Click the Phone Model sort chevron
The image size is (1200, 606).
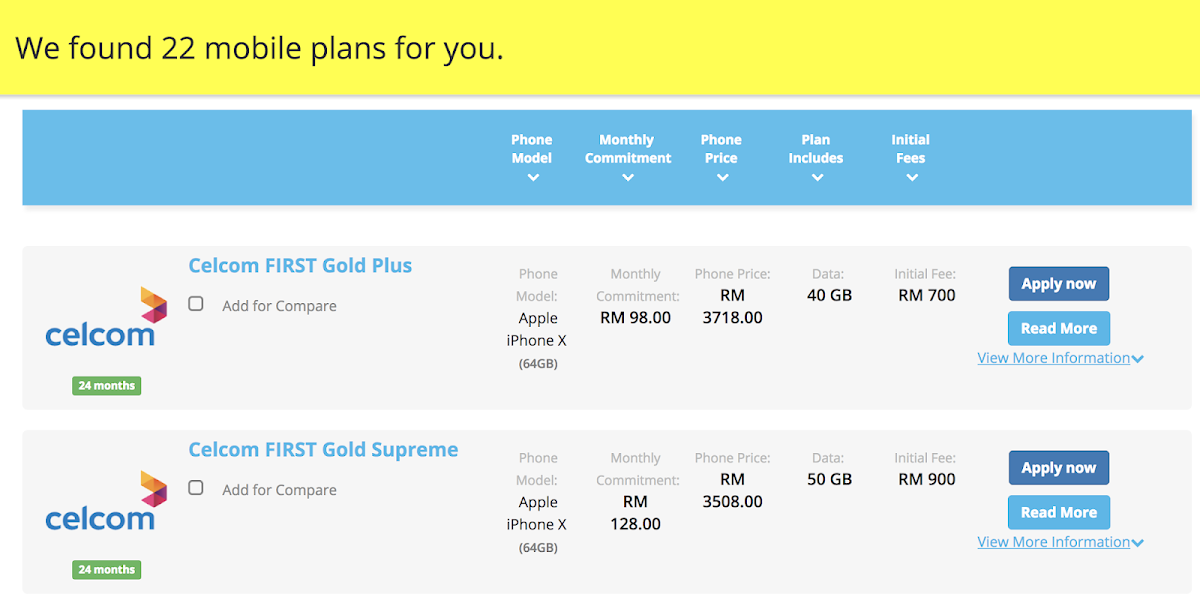(x=533, y=178)
